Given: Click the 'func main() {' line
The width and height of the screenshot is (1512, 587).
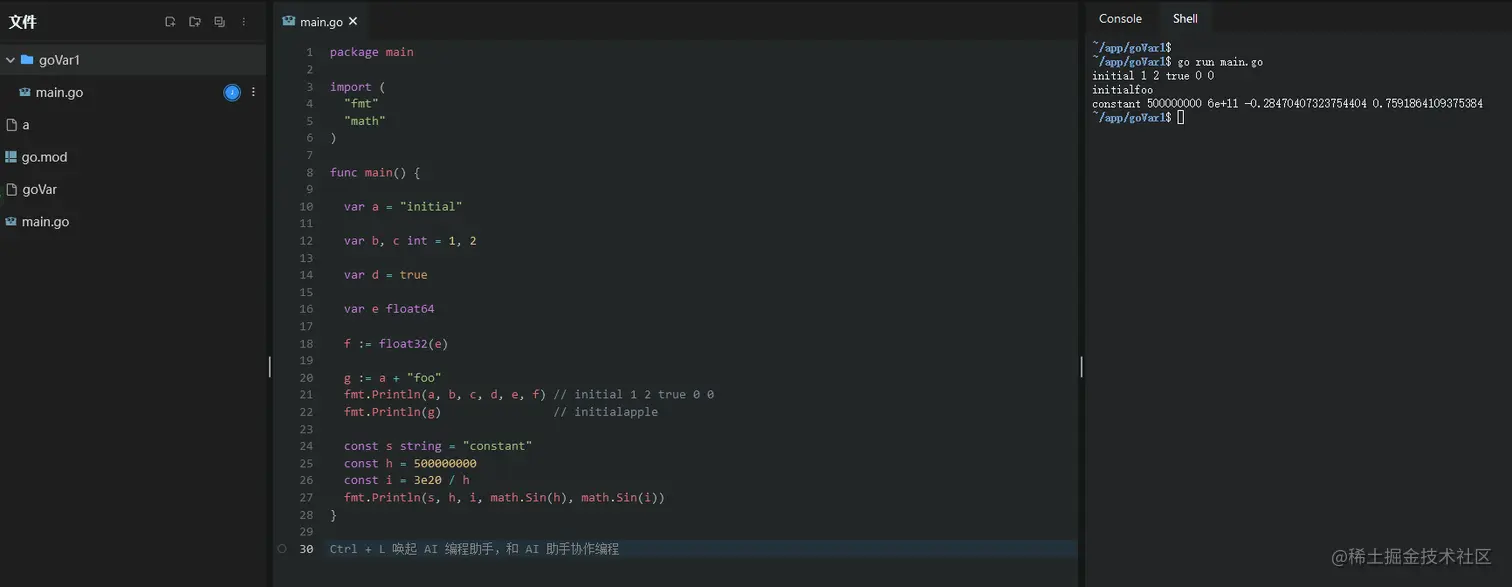Looking at the screenshot, I should tap(375, 173).
